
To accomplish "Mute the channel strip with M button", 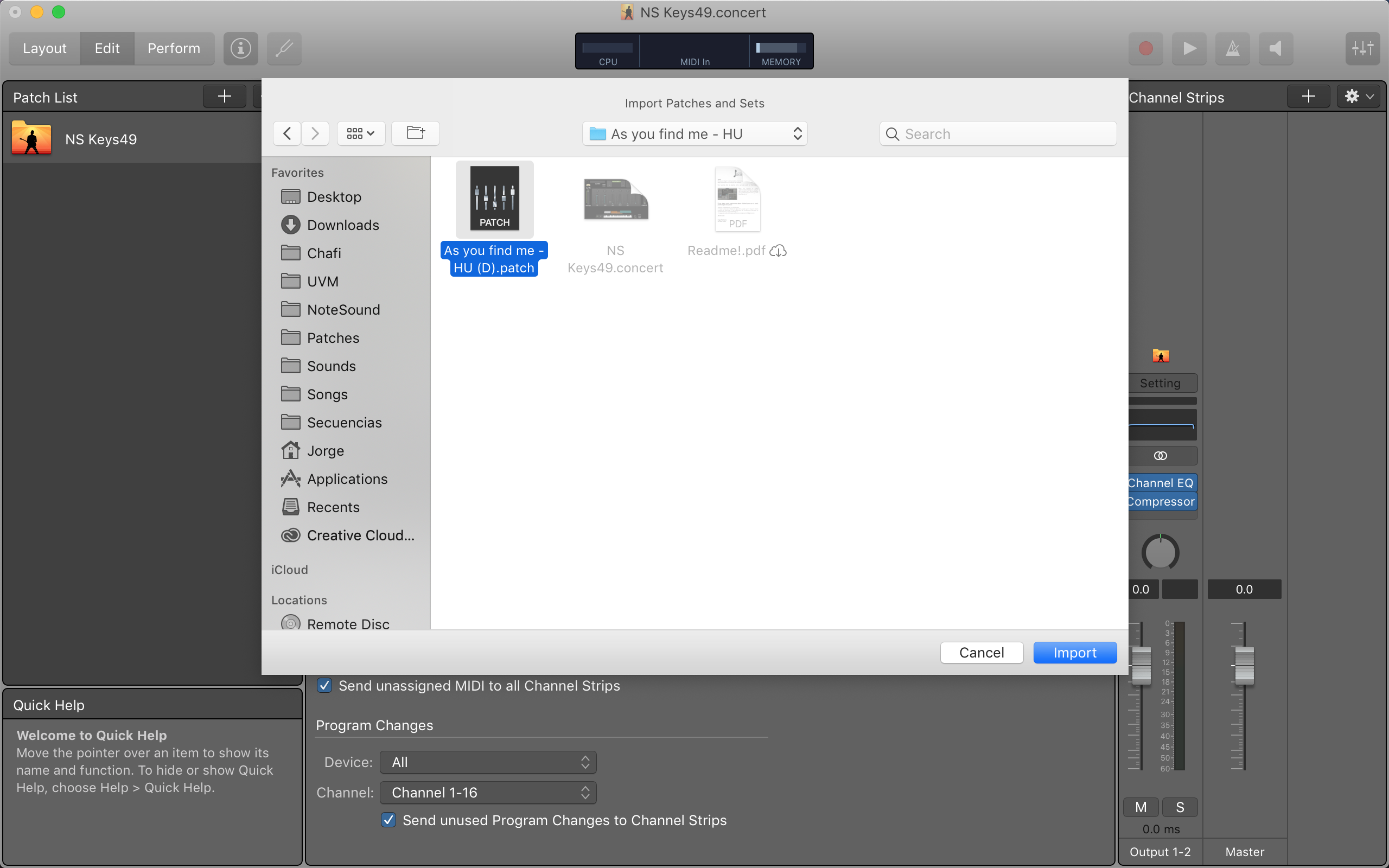I will pos(1140,807).
